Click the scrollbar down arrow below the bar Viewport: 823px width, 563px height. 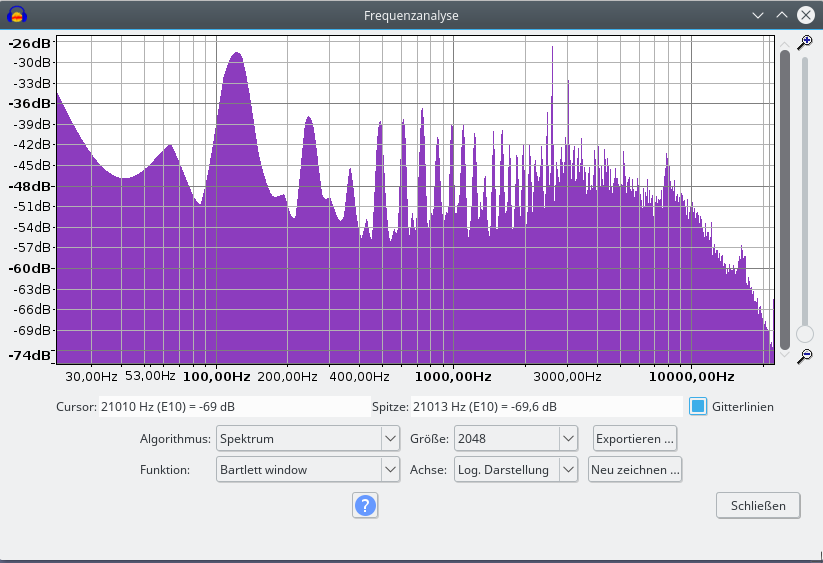pos(785,355)
